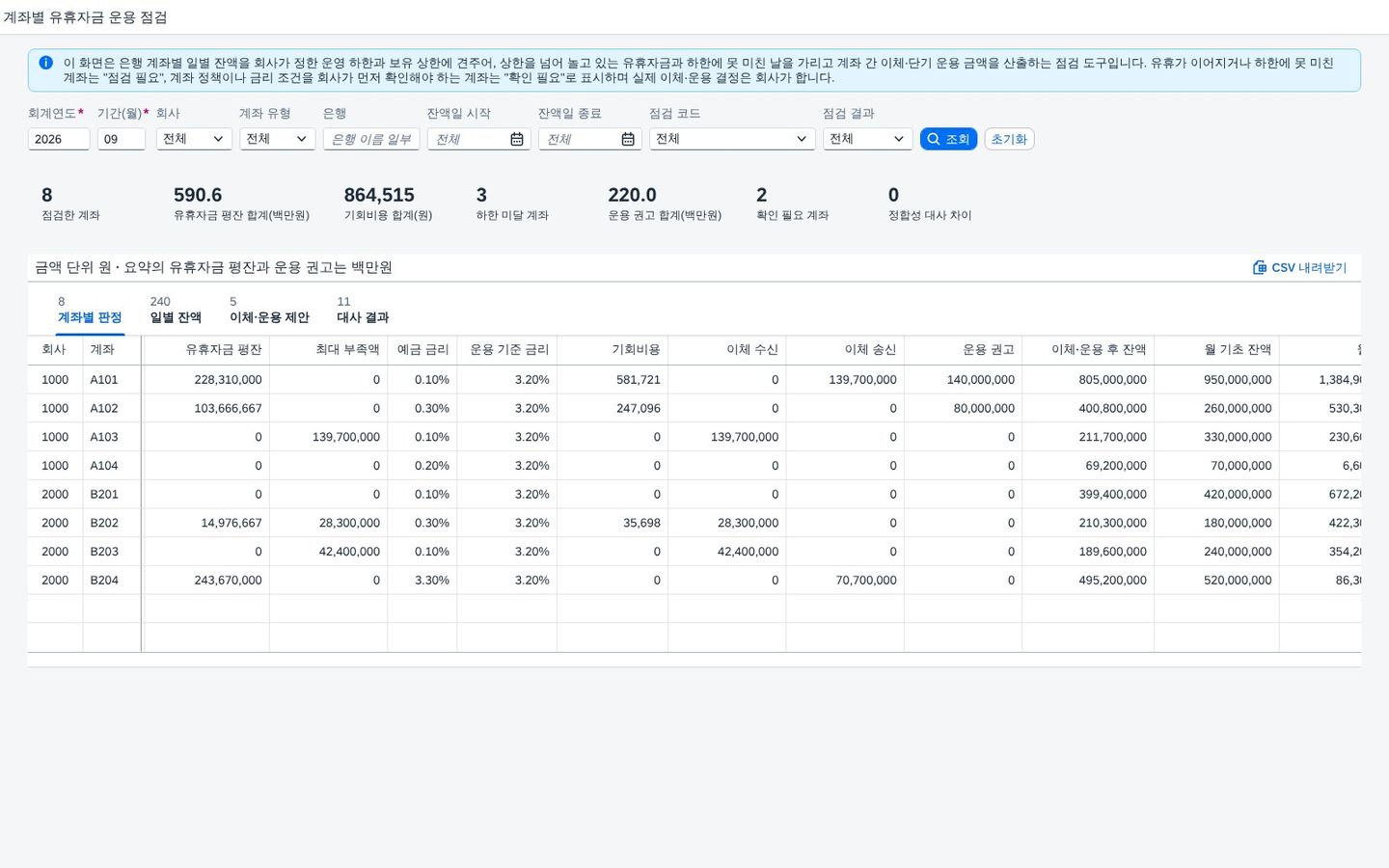Click the 기간(월) input field
Image resolution: width=1389 pixels, height=868 pixels.
122,140
